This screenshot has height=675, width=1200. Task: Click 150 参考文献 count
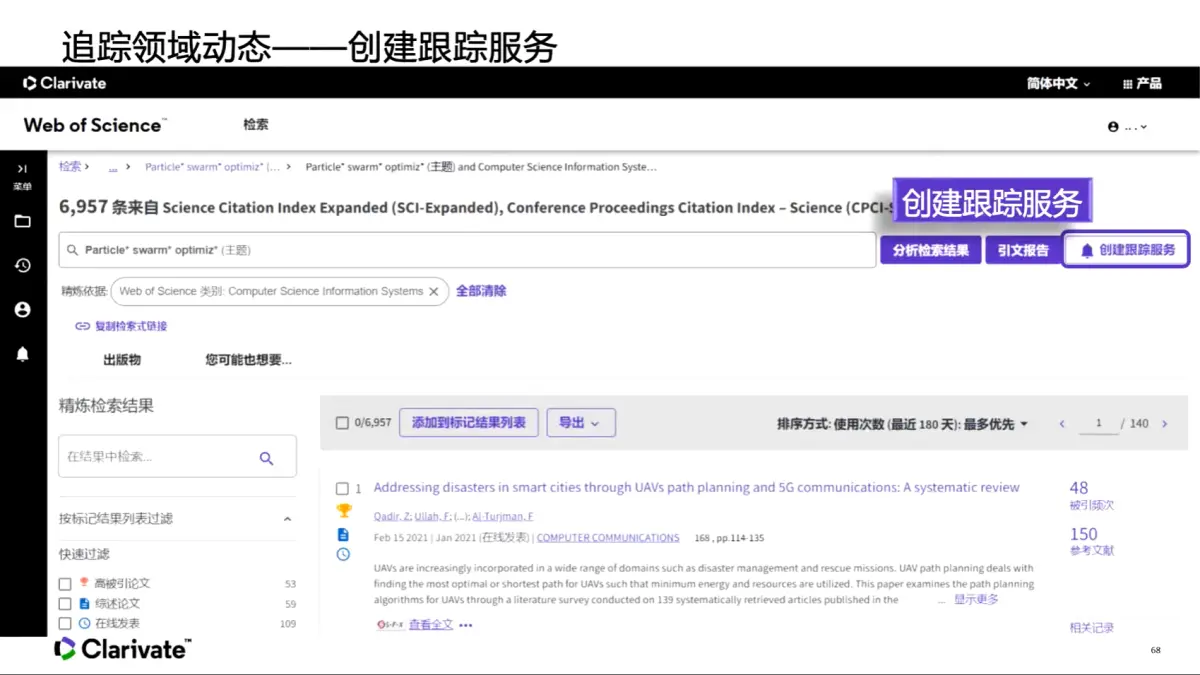point(1083,535)
